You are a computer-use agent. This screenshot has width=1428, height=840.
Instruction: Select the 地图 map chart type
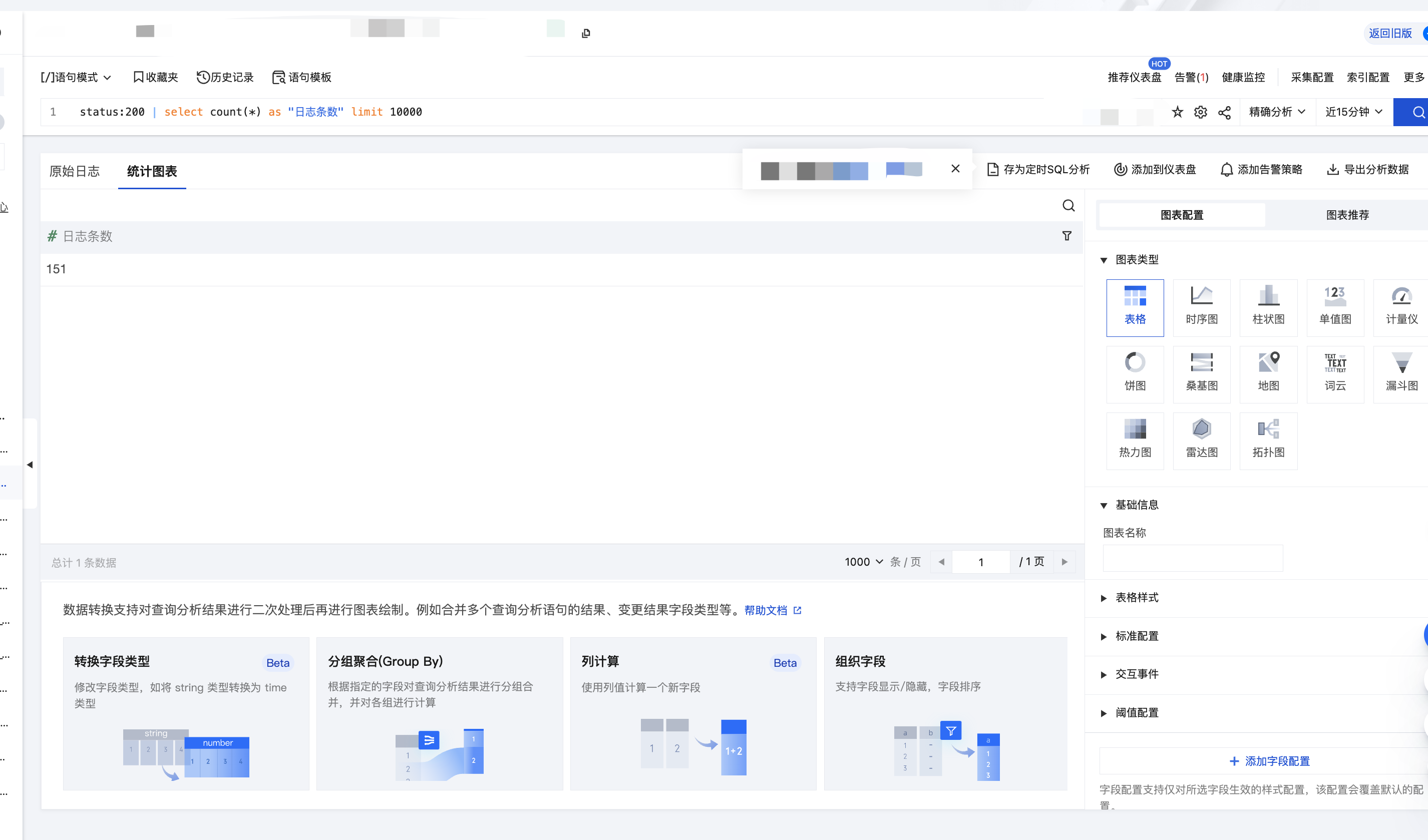[1268, 374]
